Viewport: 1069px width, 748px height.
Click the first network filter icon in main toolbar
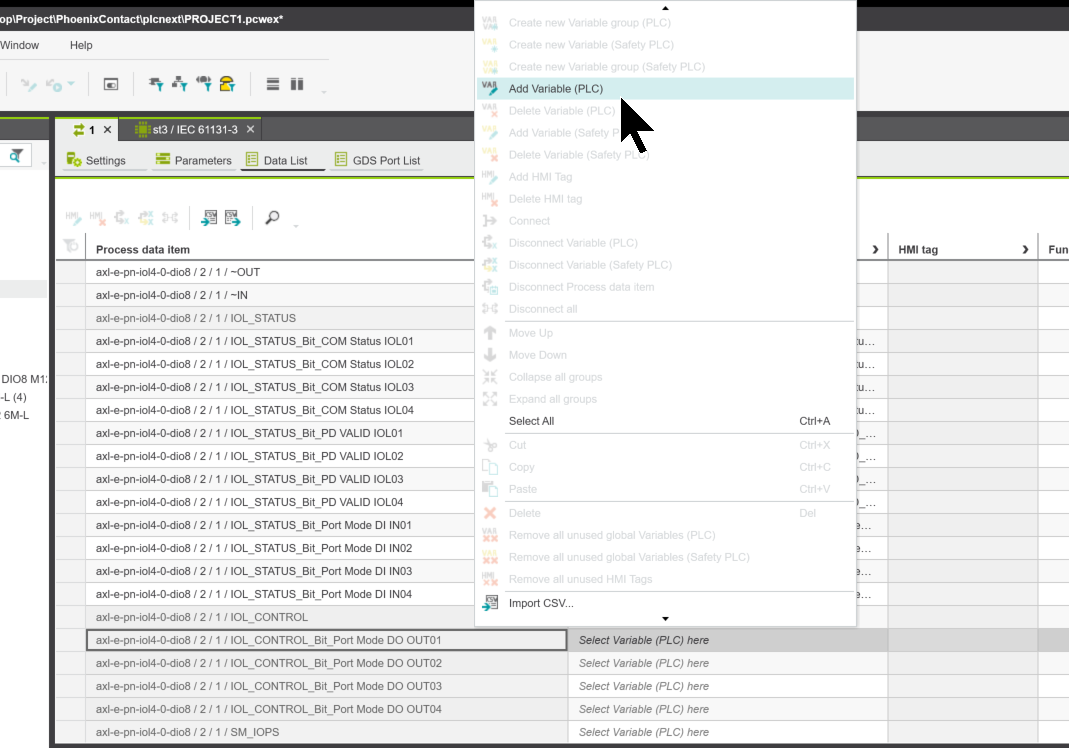click(x=156, y=84)
